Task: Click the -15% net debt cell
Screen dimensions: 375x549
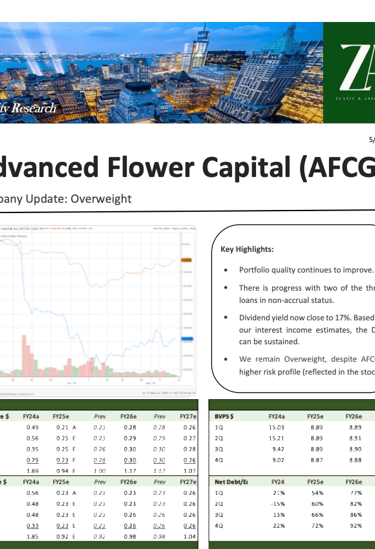Action: (278, 504)
